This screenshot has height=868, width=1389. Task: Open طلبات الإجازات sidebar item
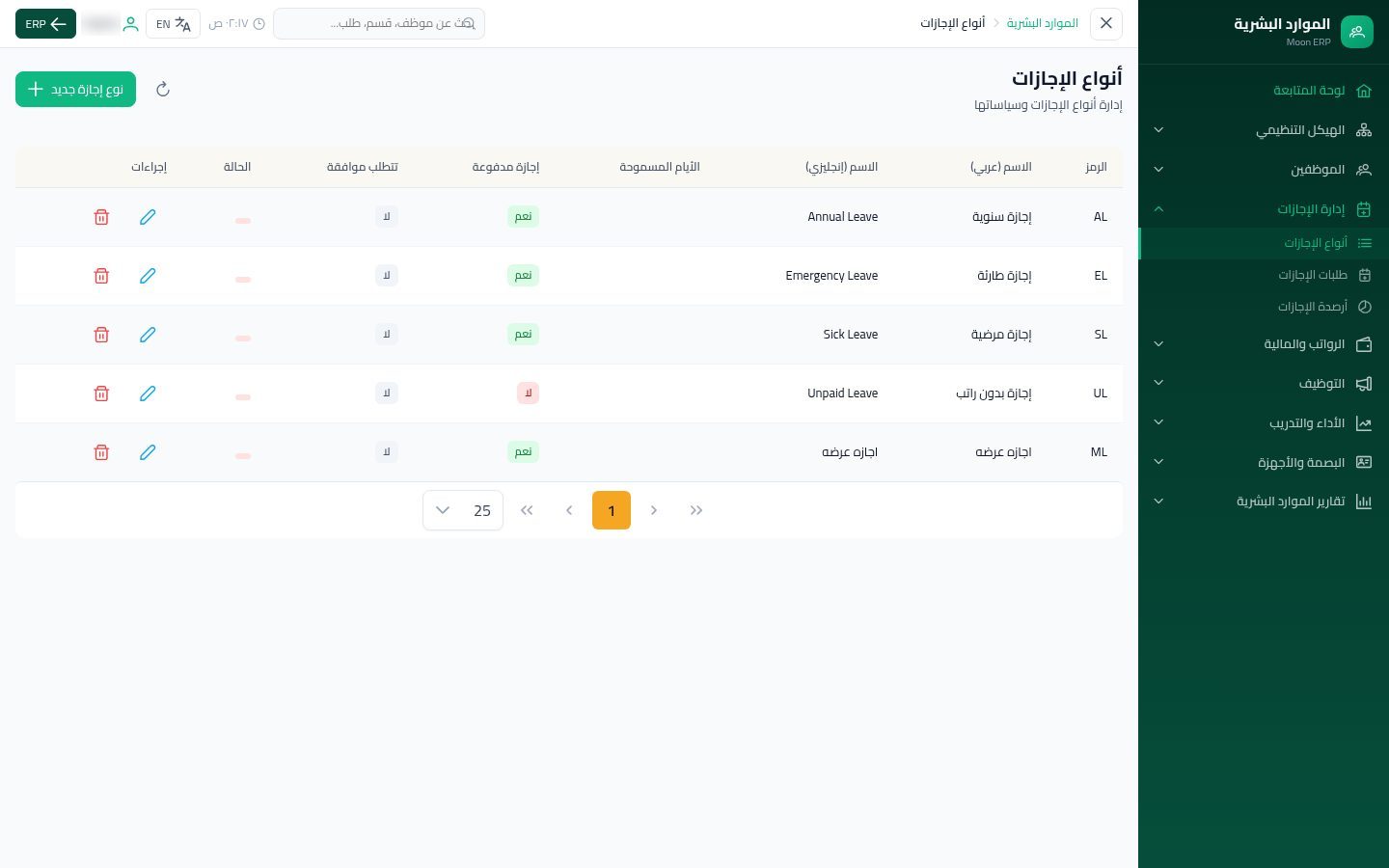(x=1264, y=275)
